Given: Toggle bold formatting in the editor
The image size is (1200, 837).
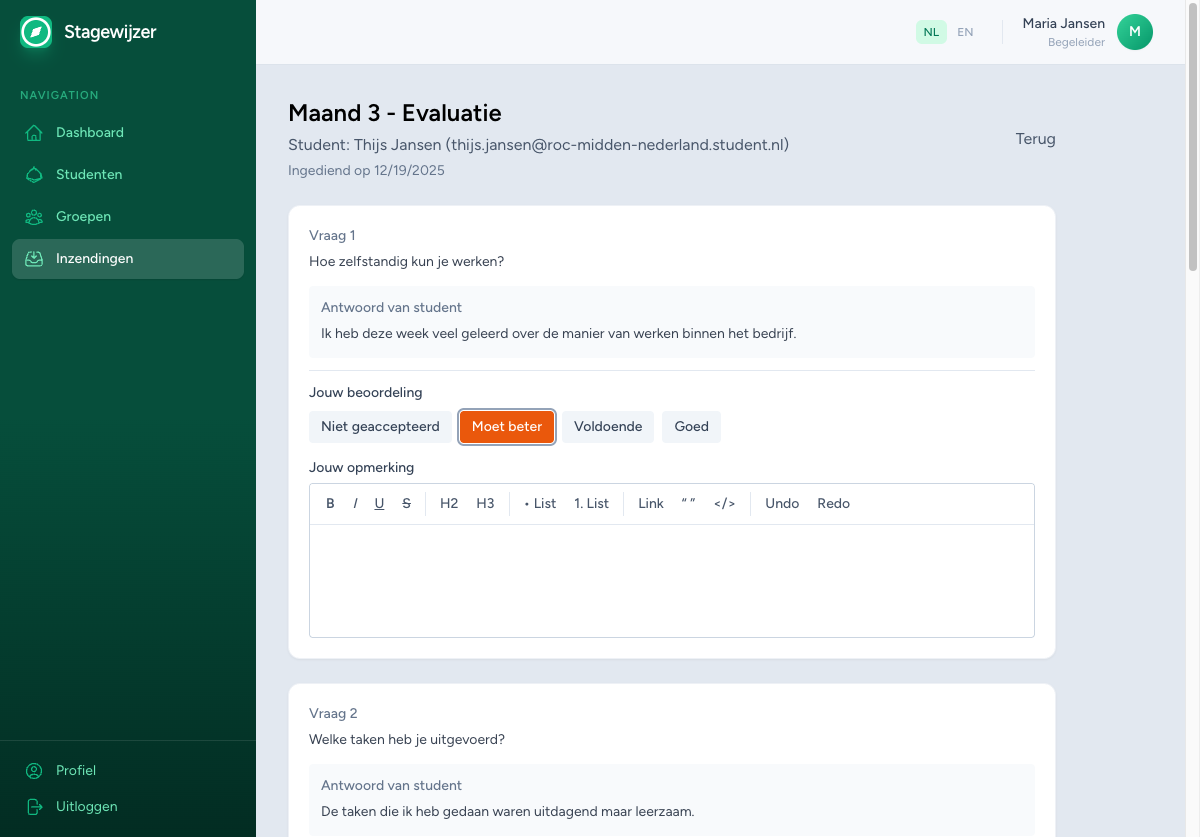Looking at the screenshot, I should click(330, 503).
